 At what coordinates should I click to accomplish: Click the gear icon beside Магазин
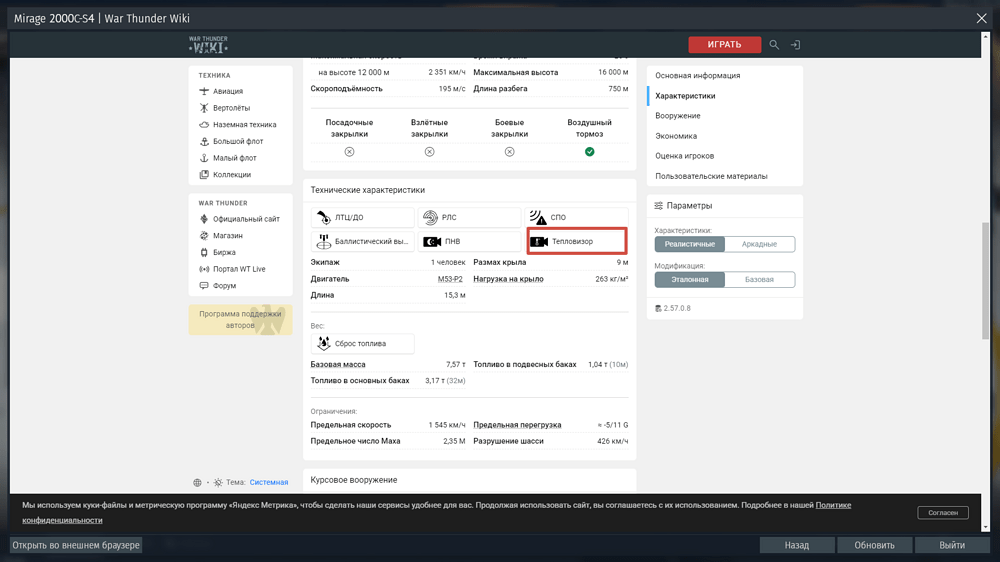(x=204, y=235)
